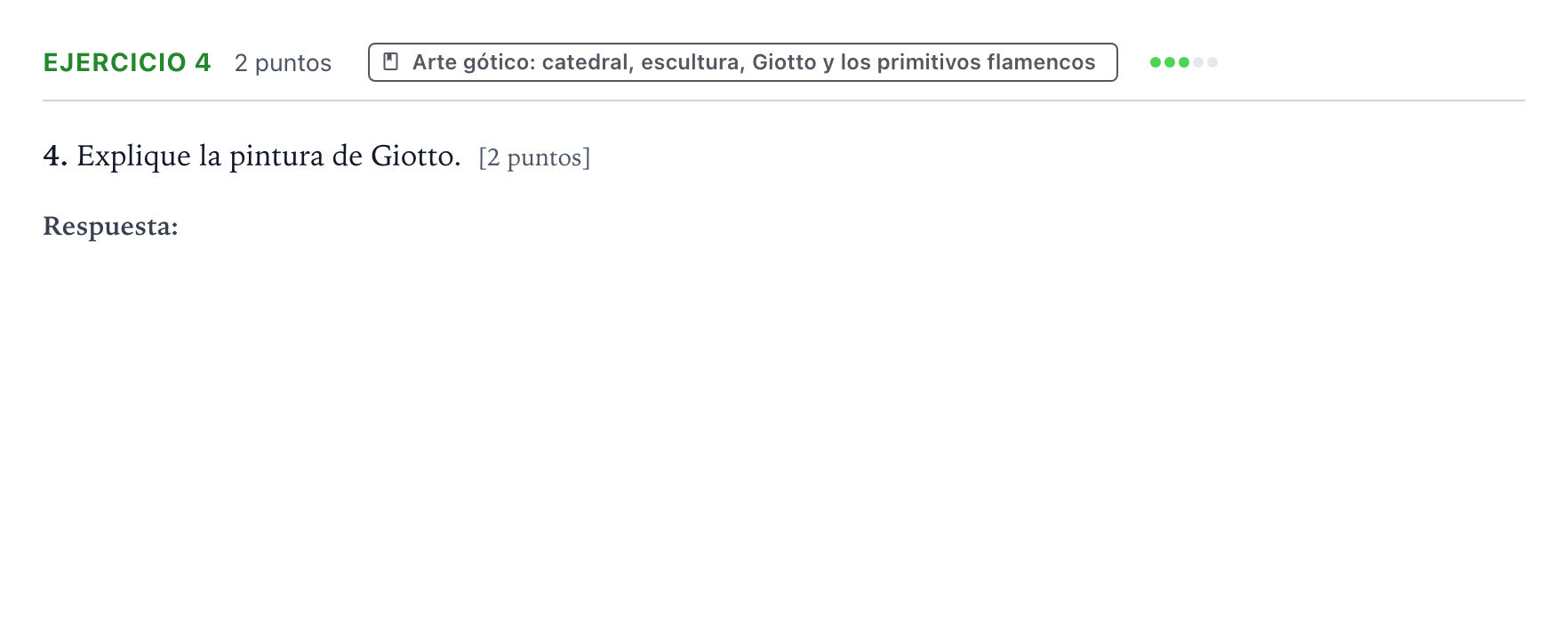Click the 2 puntos label beside EJERCICIO 4
Image resolution: width=1568 pixels, height=635 pixels.
(283, 63)
